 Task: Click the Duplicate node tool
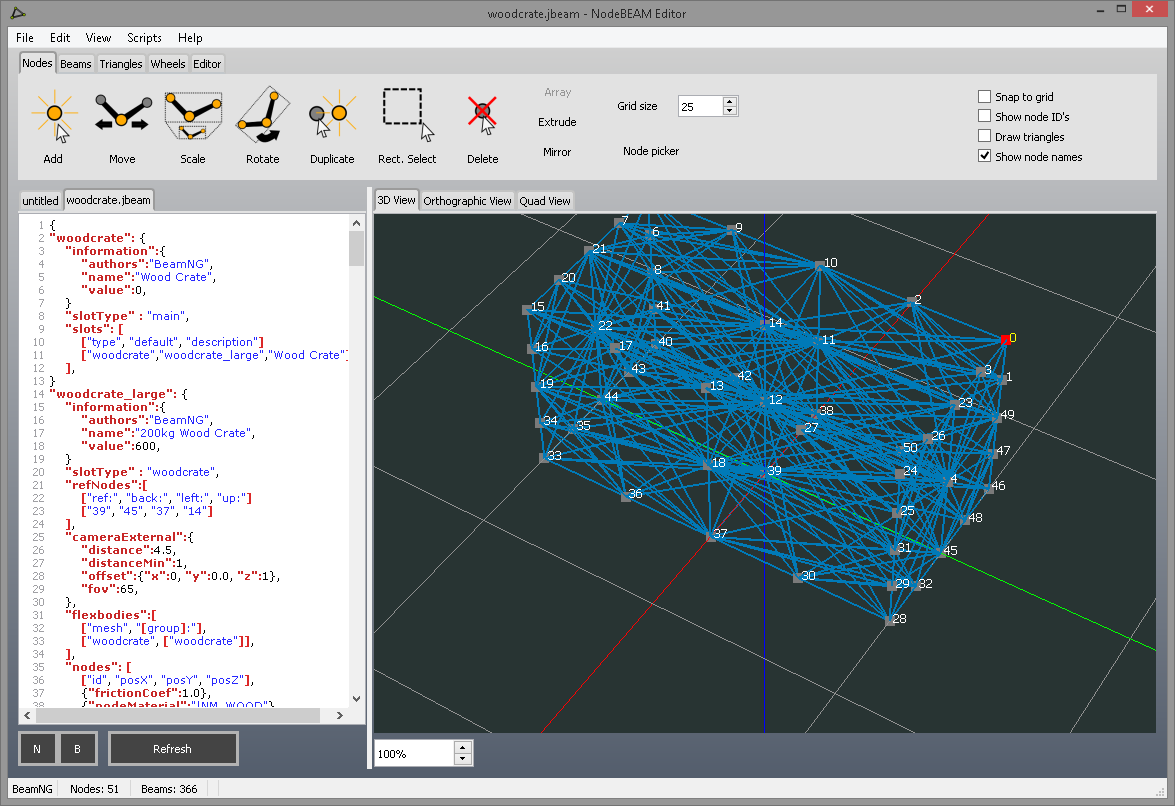[331, 125]
